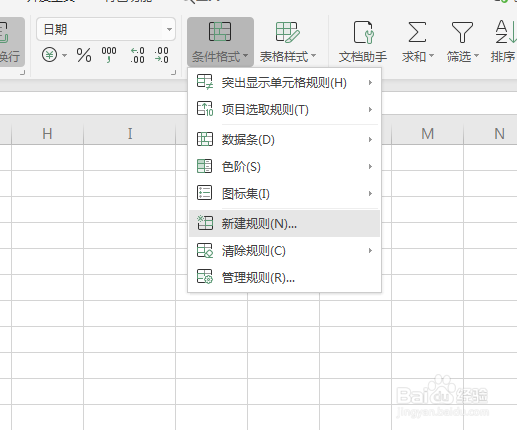Open 色阶(S) submenu
This screenshot has width=517, height=430.
click(x=285, y=166)
